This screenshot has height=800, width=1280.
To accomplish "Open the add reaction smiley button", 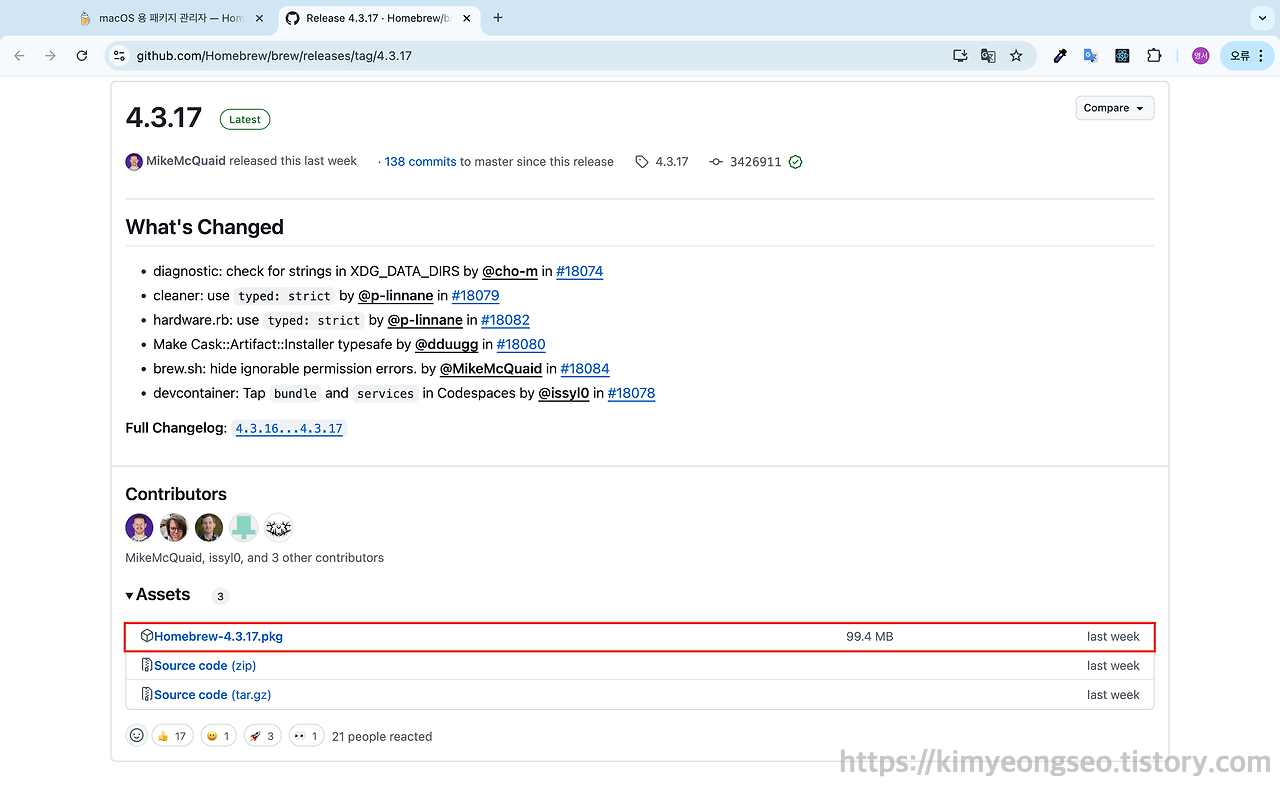I will (137, 735).
